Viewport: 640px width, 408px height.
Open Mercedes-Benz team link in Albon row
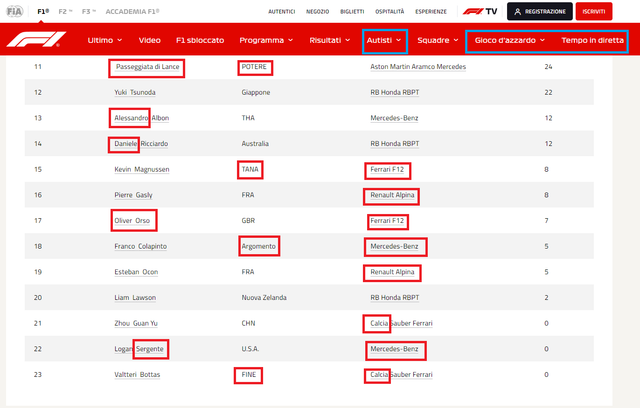tap(394, 118)
